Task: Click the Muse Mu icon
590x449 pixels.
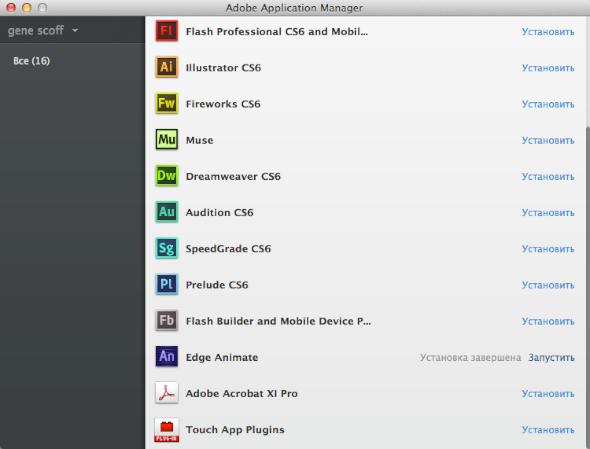Action: [x=167, y=140]
